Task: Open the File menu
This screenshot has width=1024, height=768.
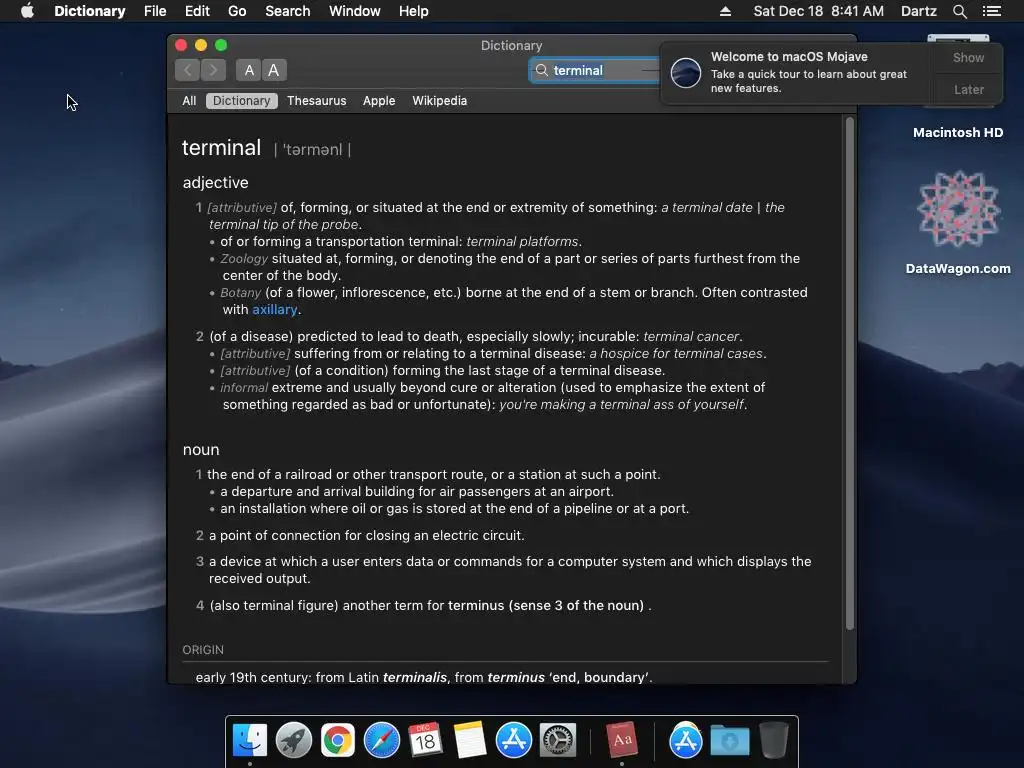Action: pos(155,11)
